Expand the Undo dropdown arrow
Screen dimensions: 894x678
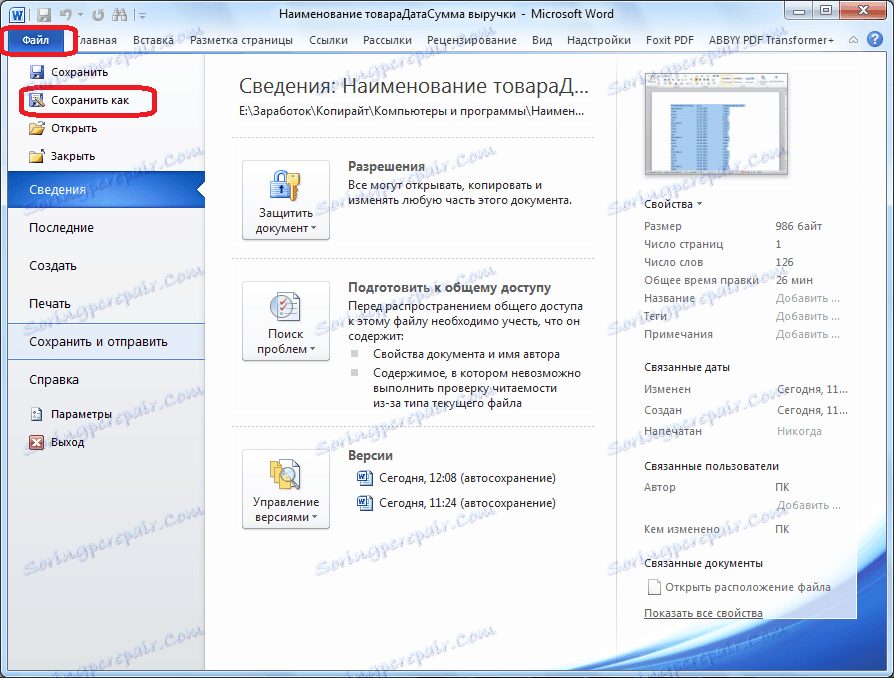(80, 14)
